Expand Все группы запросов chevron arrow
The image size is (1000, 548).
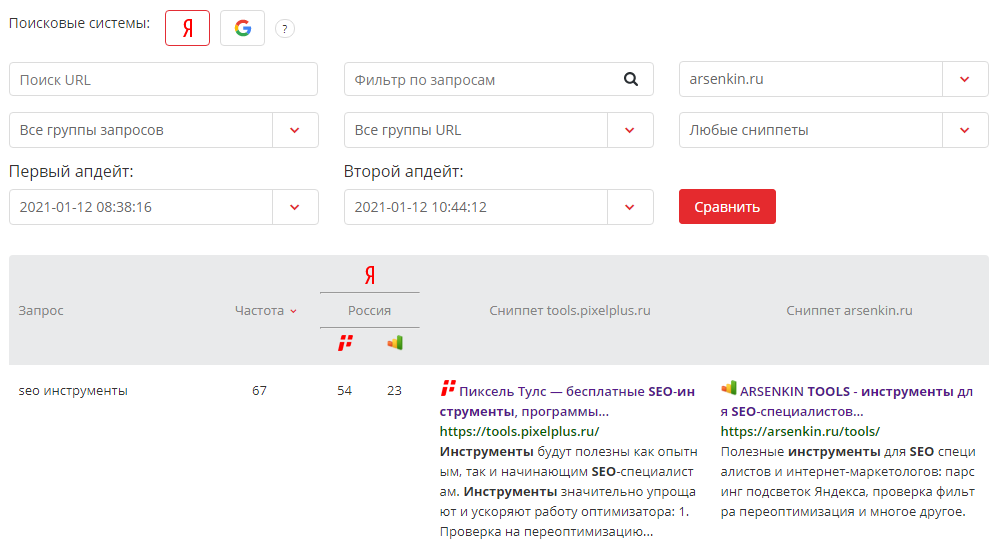pyautogui.click(x=295, y=130)
